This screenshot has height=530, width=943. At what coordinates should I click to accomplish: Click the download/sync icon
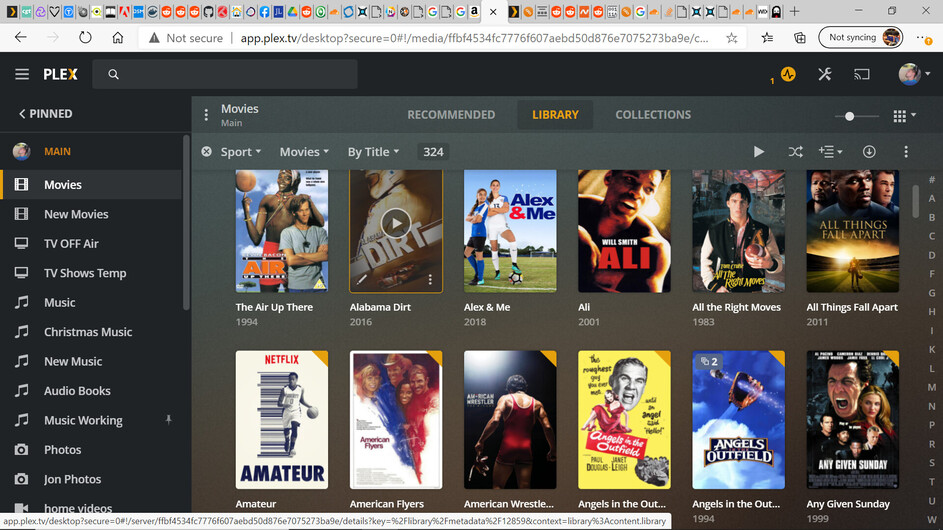pyautogui.click(x=869, y=152)
